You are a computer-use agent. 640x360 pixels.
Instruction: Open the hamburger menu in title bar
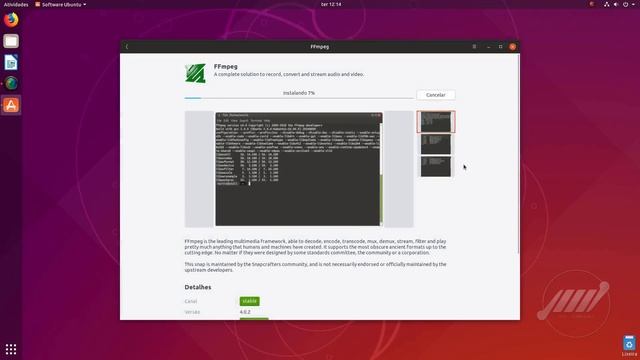point(474,47)
